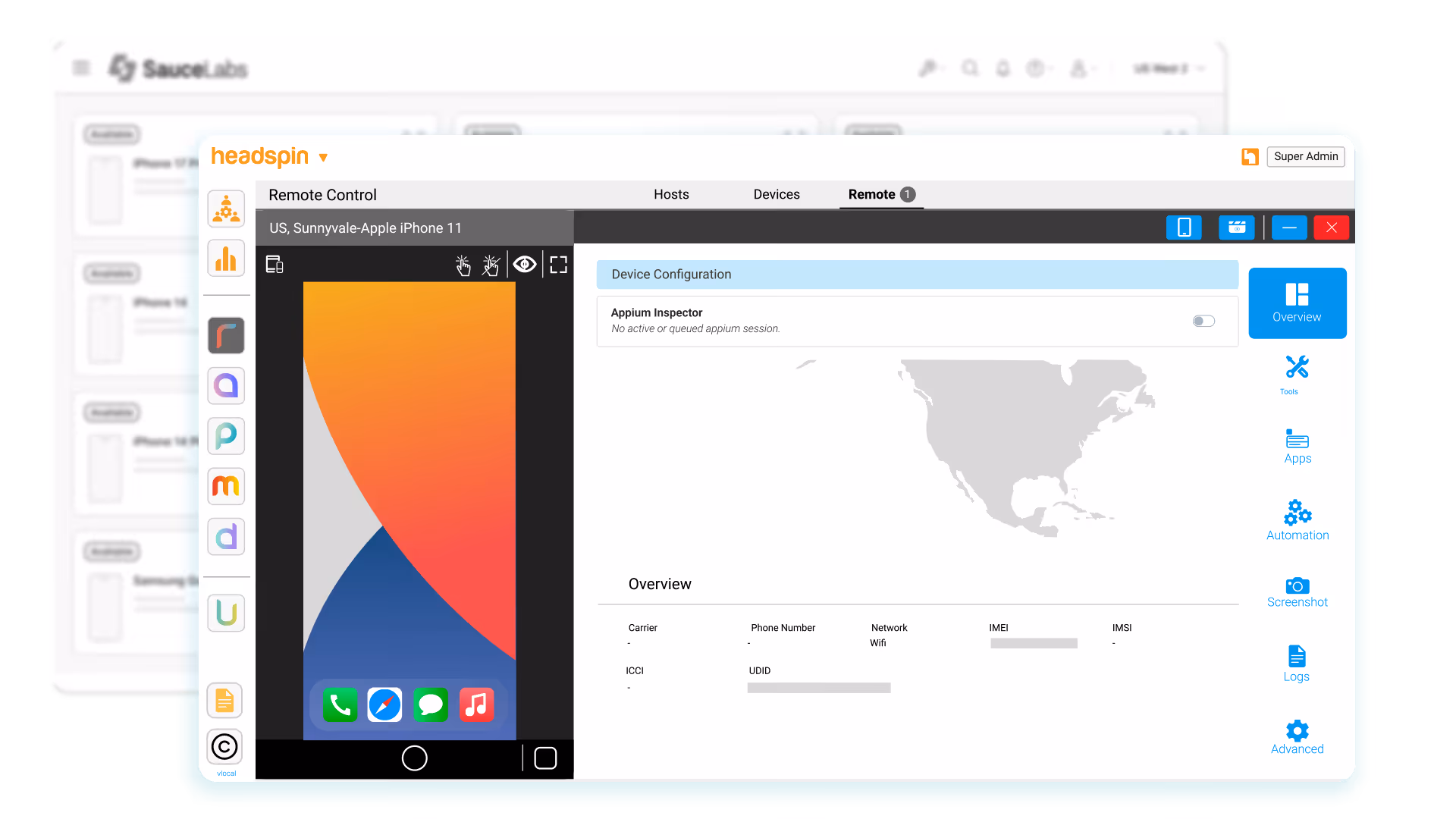Select the multi-touch gesture icon
Viewport: 1456px width, 819px height.
click(x=491, y=265)
